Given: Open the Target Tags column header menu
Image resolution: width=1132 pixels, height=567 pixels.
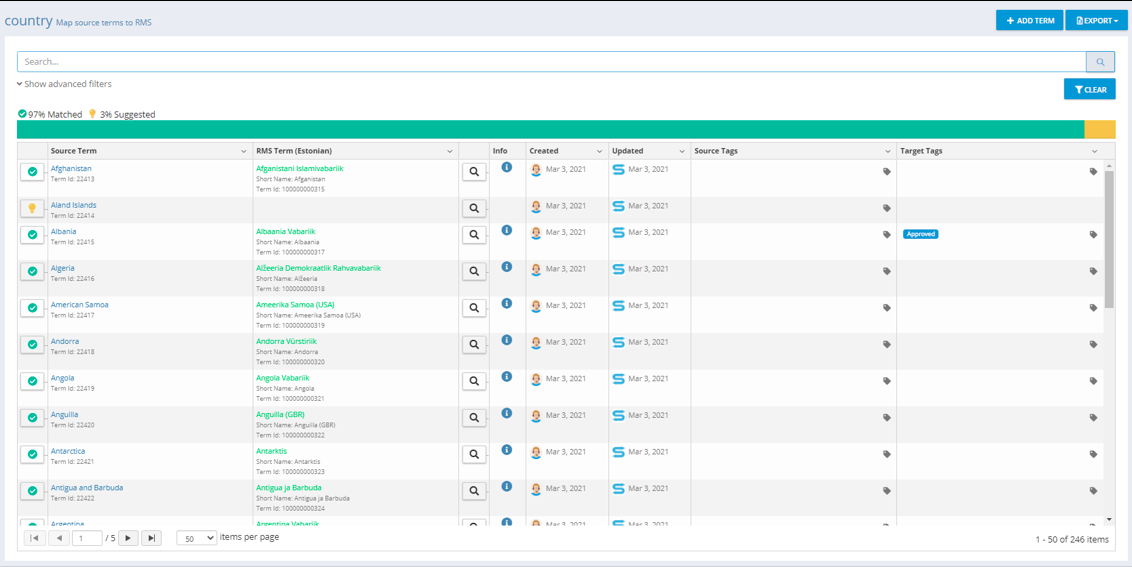Looking at the screenshot, I should click(x=1095, y=151).
